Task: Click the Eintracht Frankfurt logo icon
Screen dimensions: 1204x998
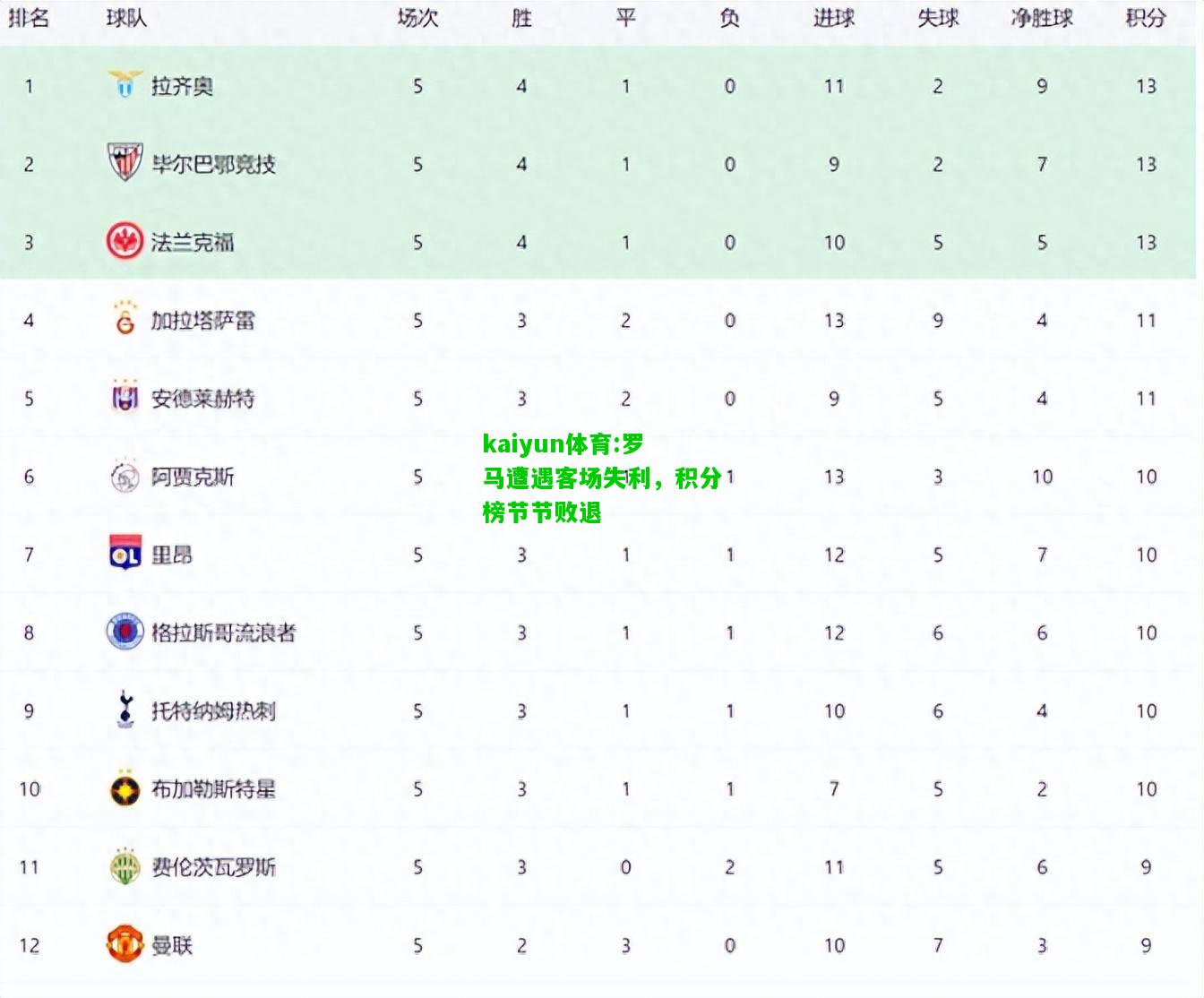Action: 125,242
